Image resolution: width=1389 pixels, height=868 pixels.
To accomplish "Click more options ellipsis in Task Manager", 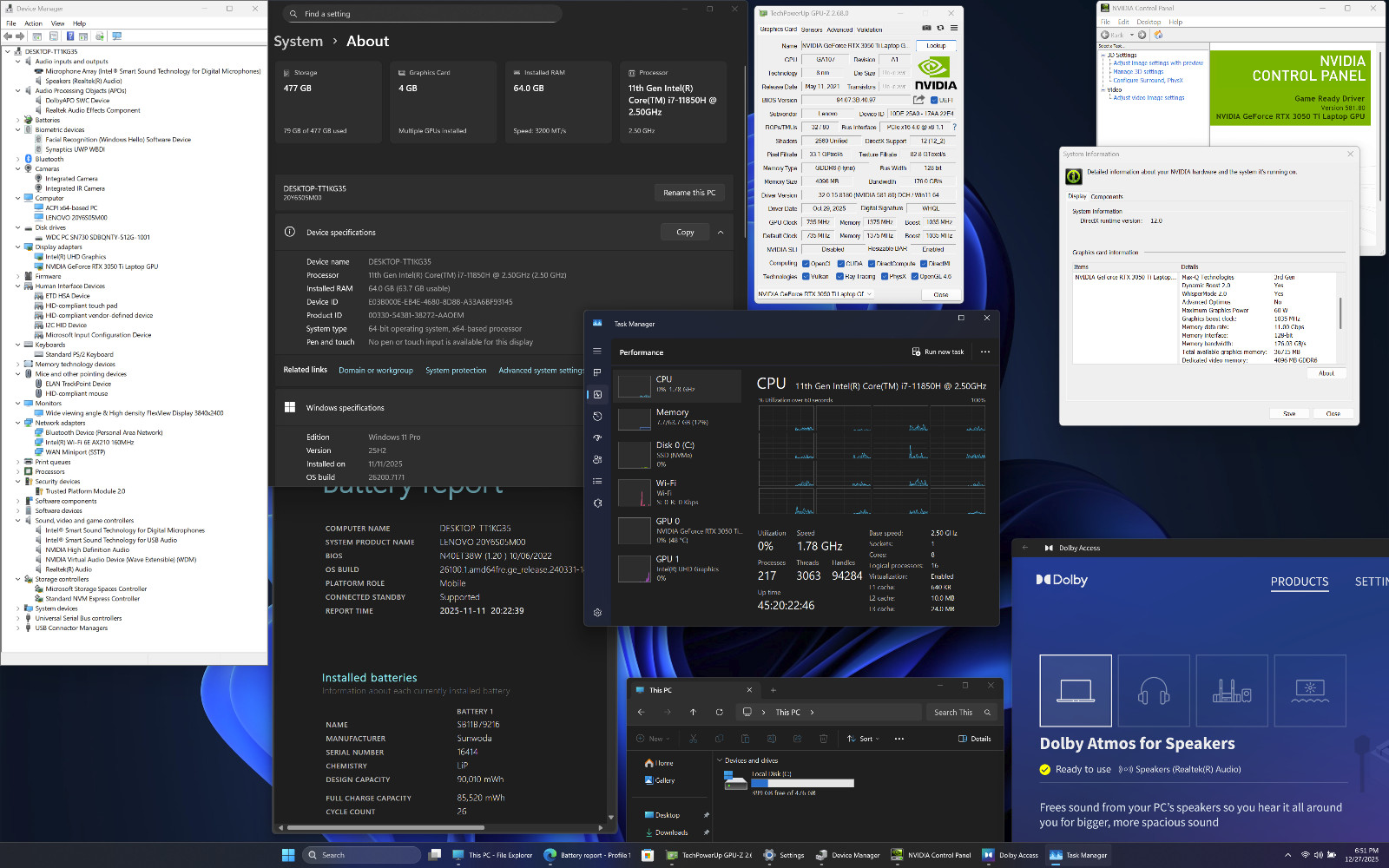I will tap(985, 352).
